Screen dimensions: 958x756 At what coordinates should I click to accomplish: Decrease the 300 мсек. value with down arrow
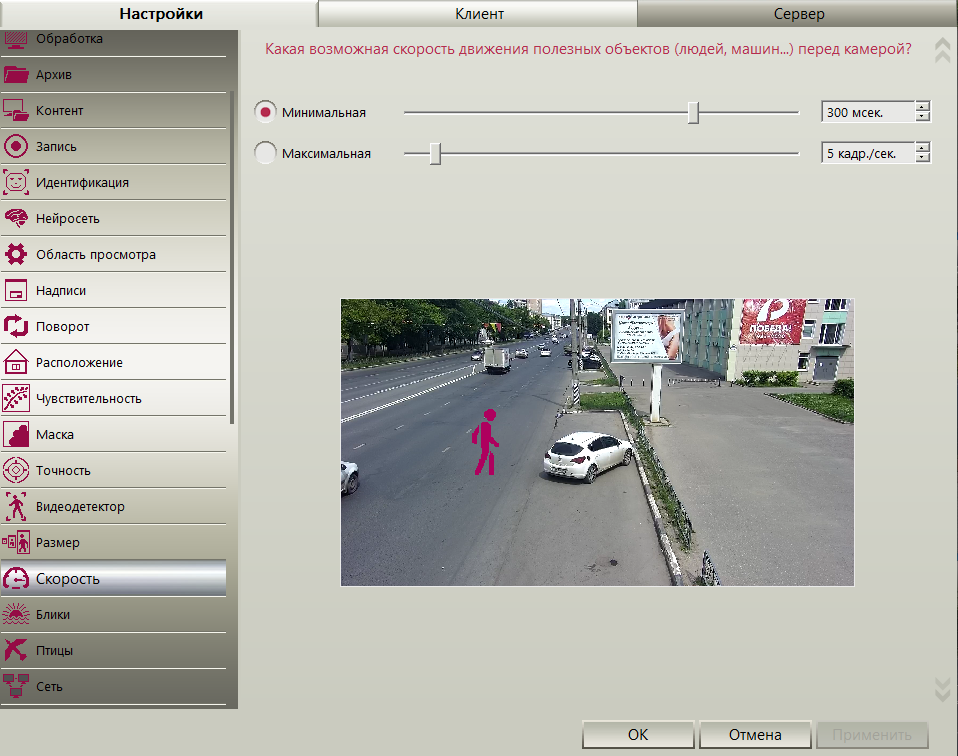[923, 117]
